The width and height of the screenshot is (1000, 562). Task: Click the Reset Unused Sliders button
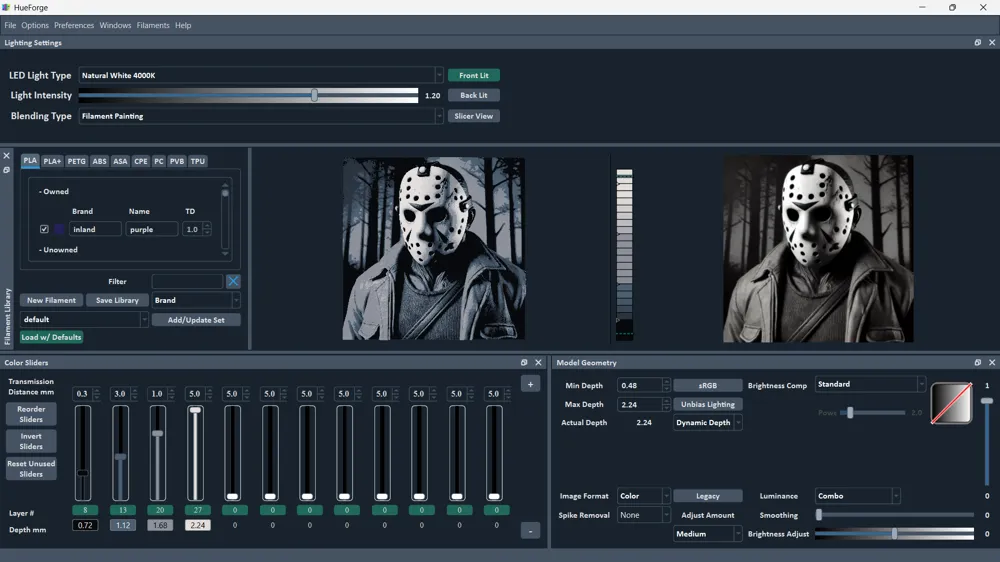point(31,469)
